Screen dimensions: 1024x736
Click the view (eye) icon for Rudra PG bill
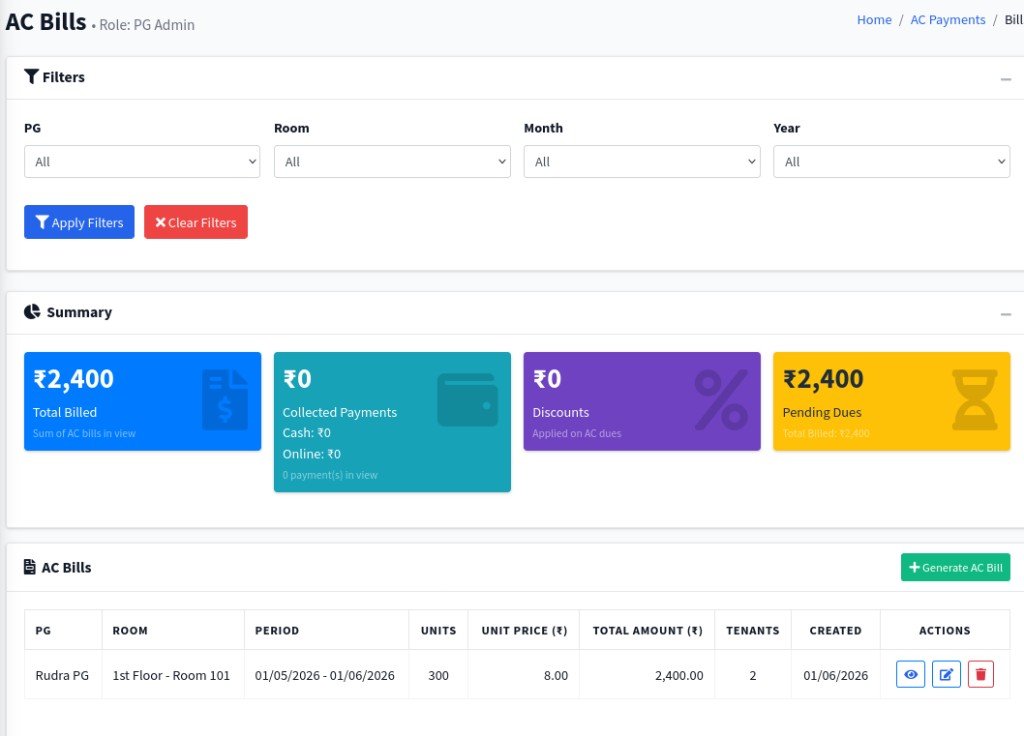click(910, 675)
